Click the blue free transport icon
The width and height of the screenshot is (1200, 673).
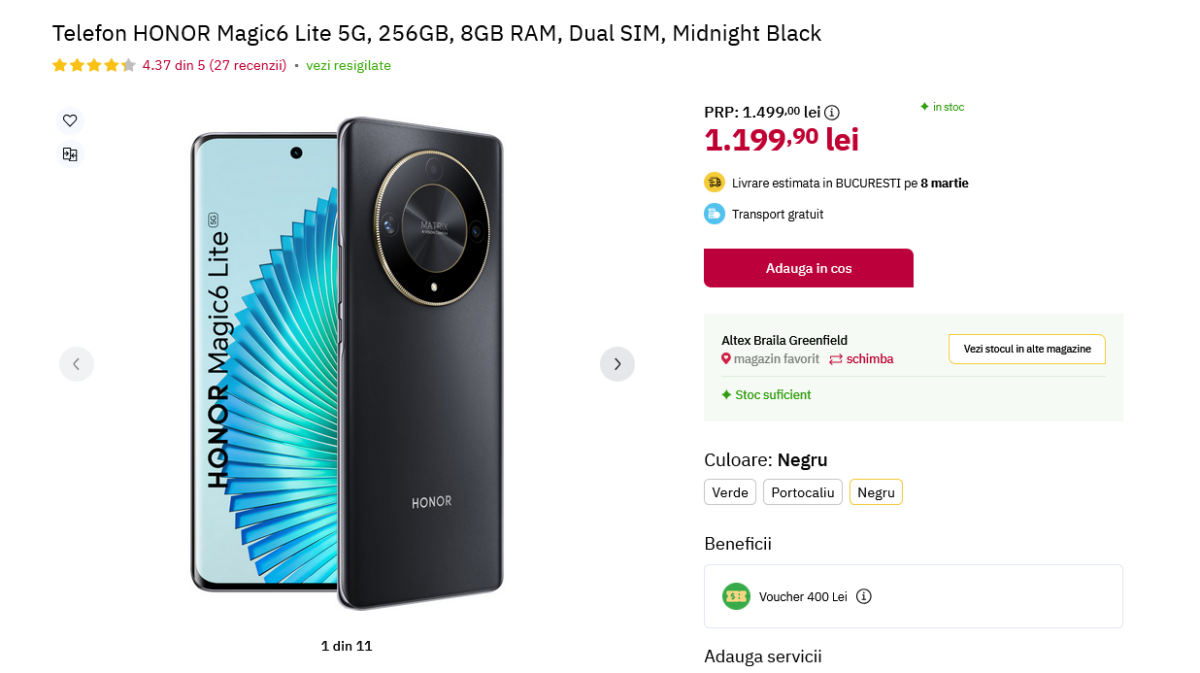[x=714, y=214]
